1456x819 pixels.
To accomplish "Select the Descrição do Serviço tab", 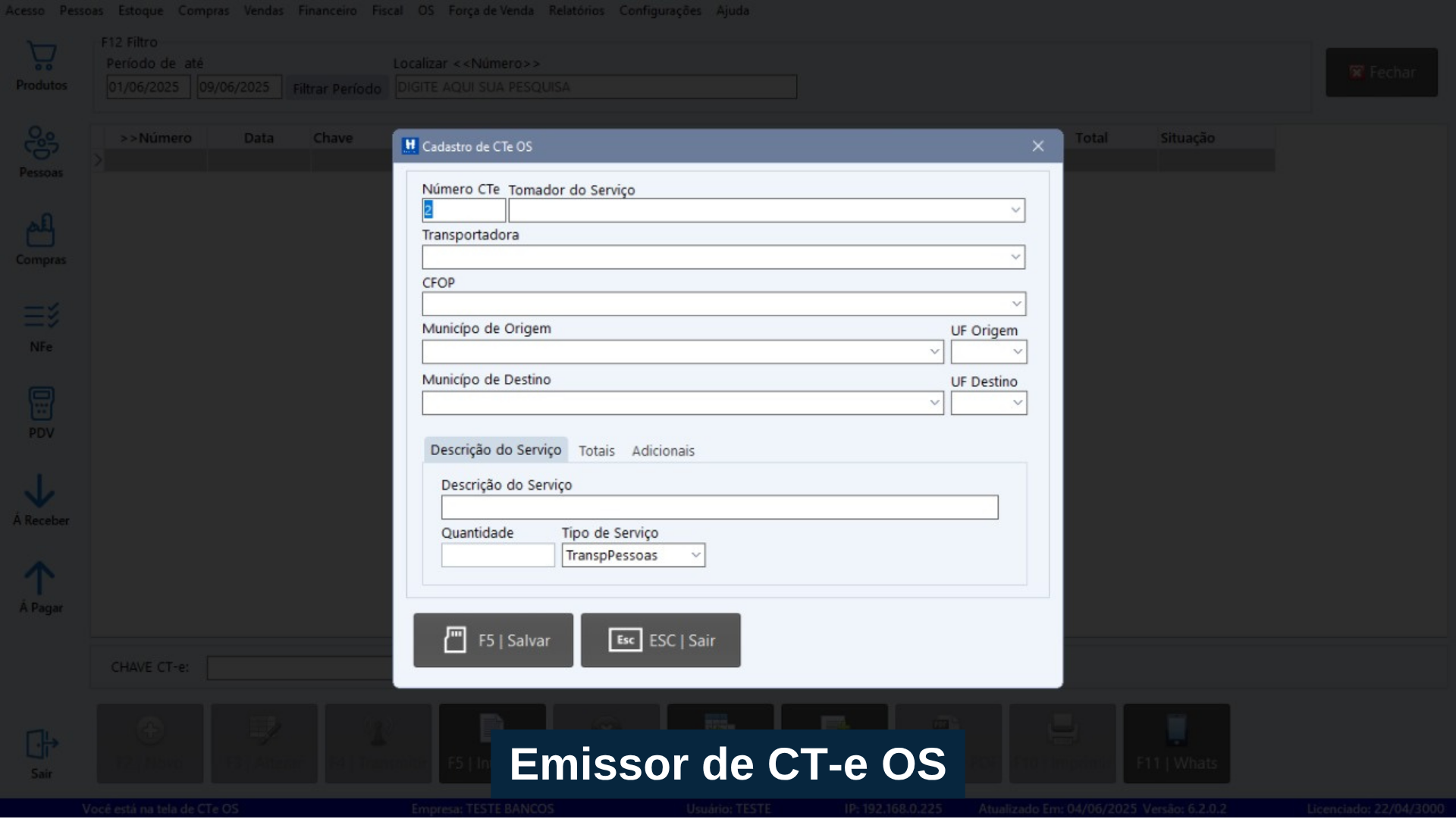I will [496, 450].
